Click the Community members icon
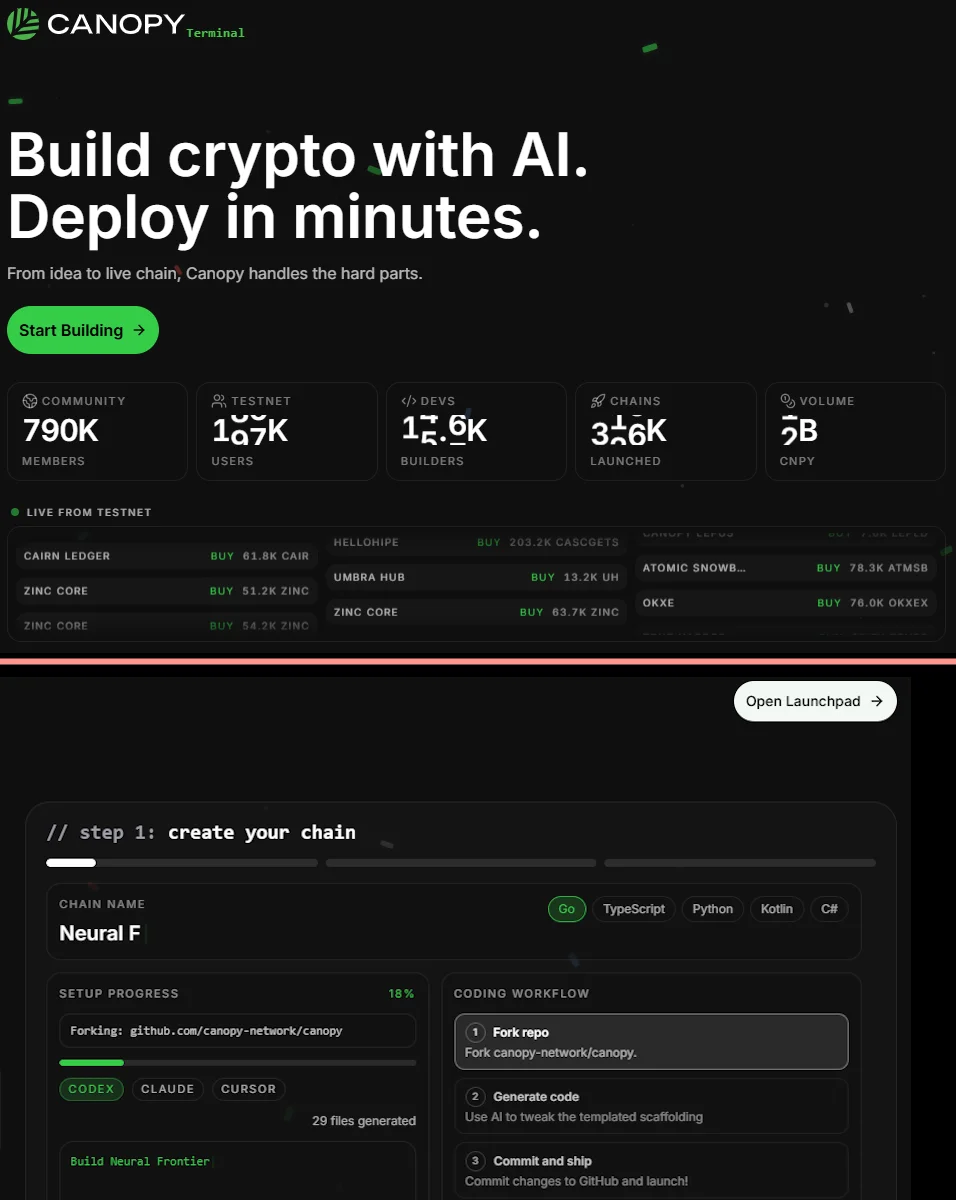 click(31, 400)
